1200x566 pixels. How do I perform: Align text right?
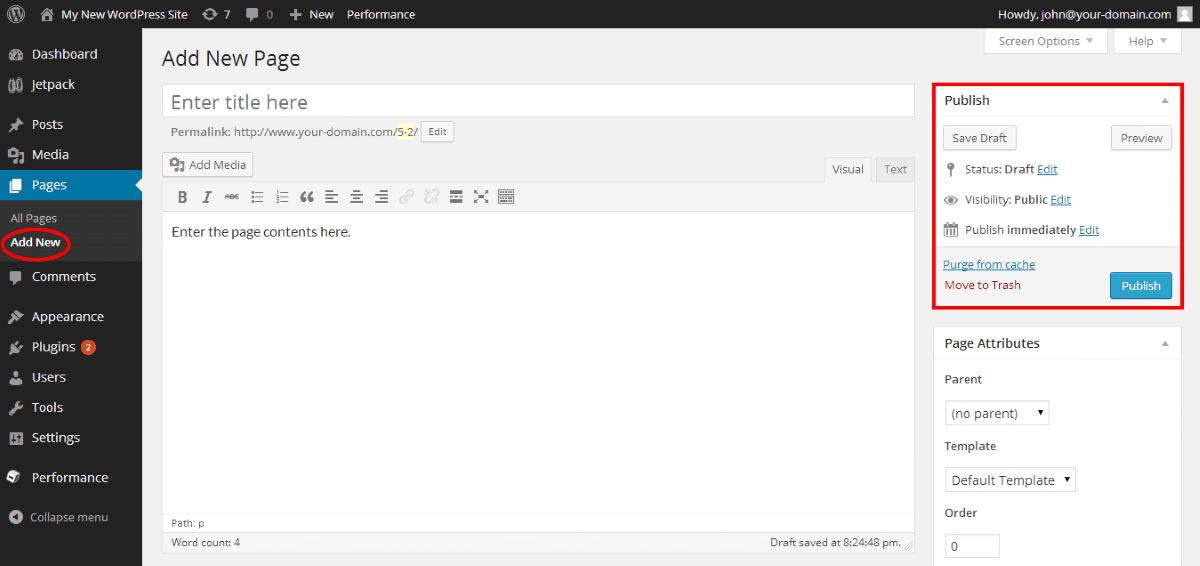381,197
